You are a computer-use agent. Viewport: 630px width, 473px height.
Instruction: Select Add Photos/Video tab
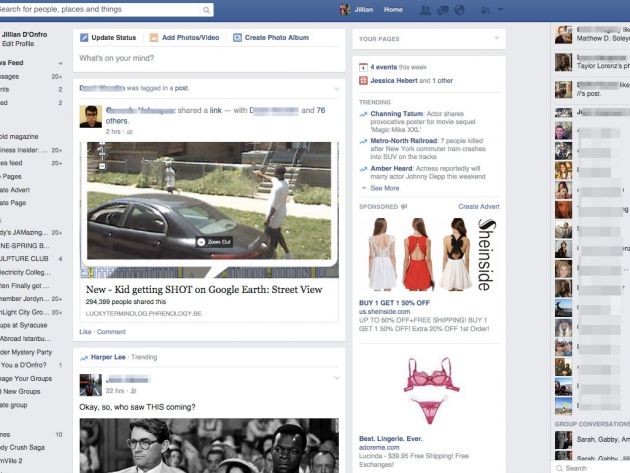point(190,37)
